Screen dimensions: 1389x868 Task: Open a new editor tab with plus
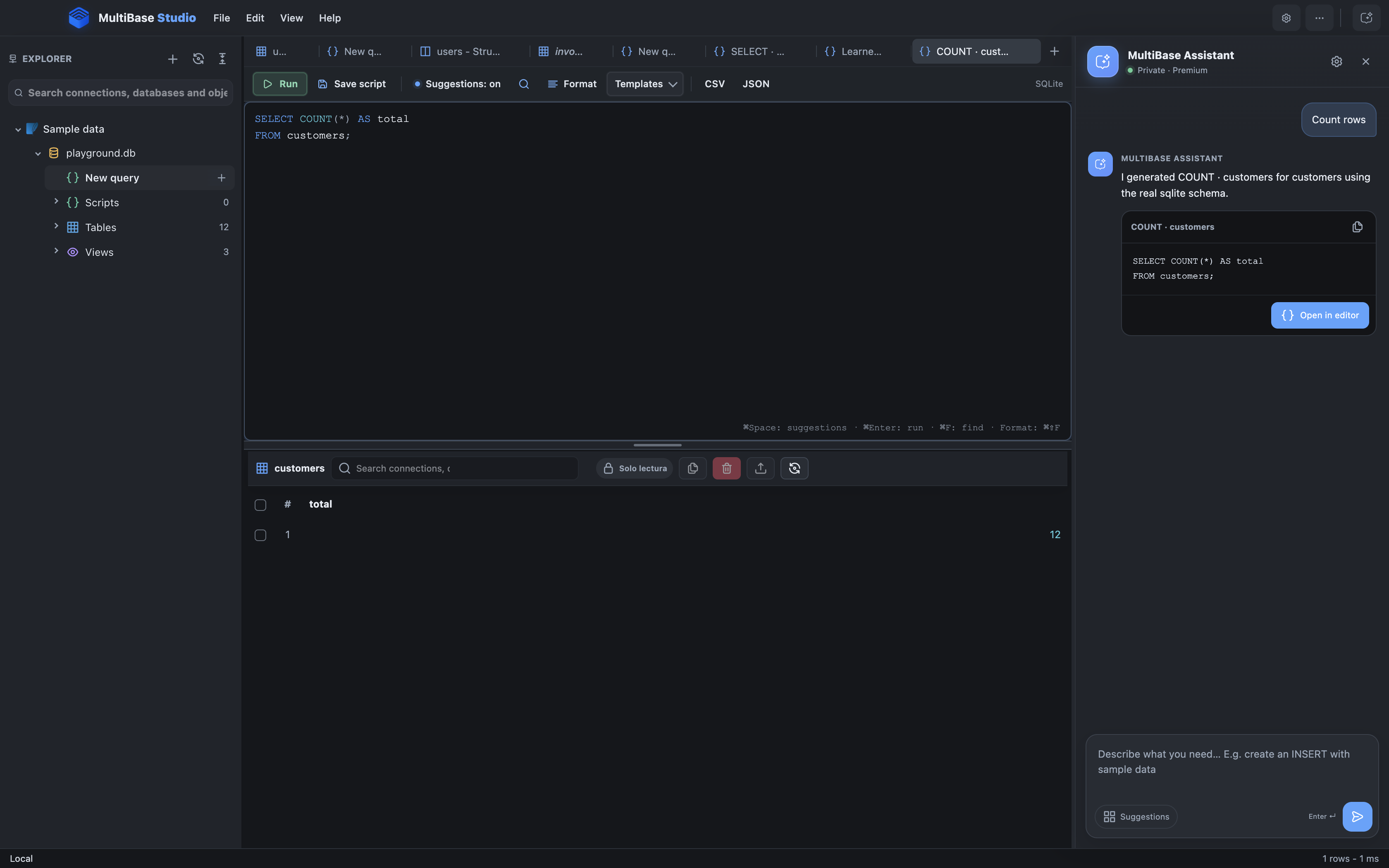click(x=1055, y=51)
